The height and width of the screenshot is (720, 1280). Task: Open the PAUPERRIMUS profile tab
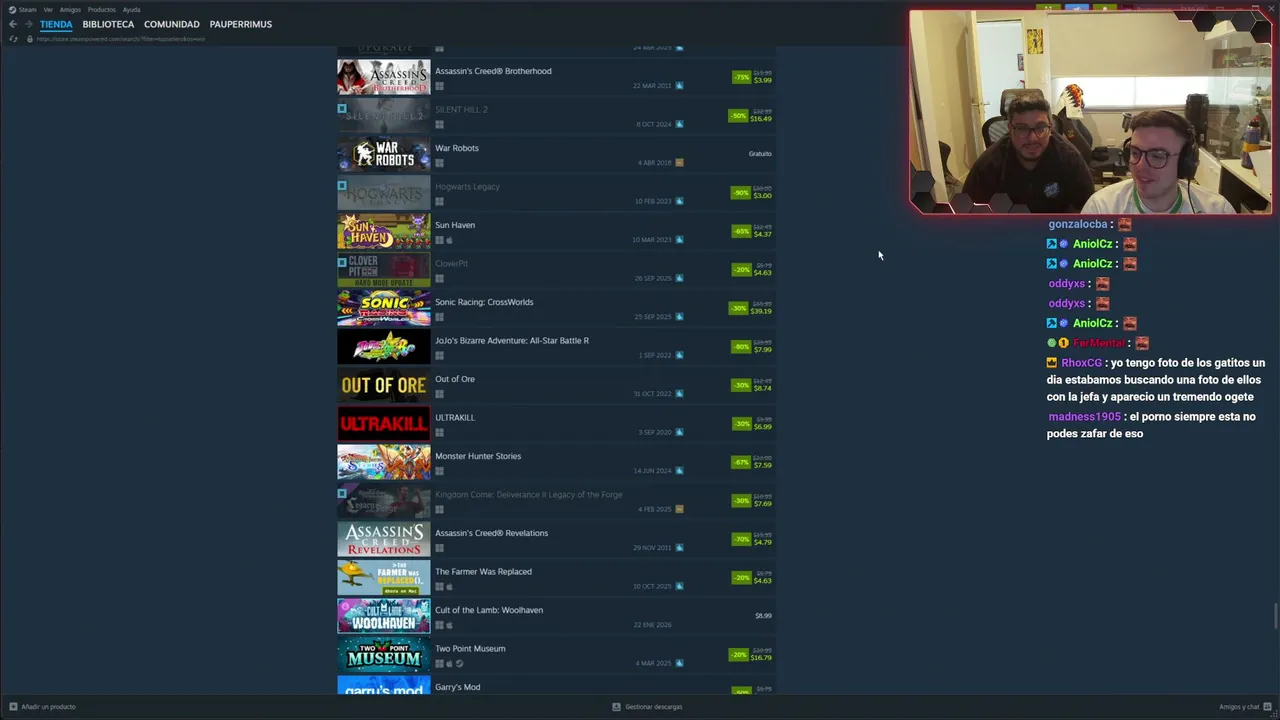click(x=241, y=24)
